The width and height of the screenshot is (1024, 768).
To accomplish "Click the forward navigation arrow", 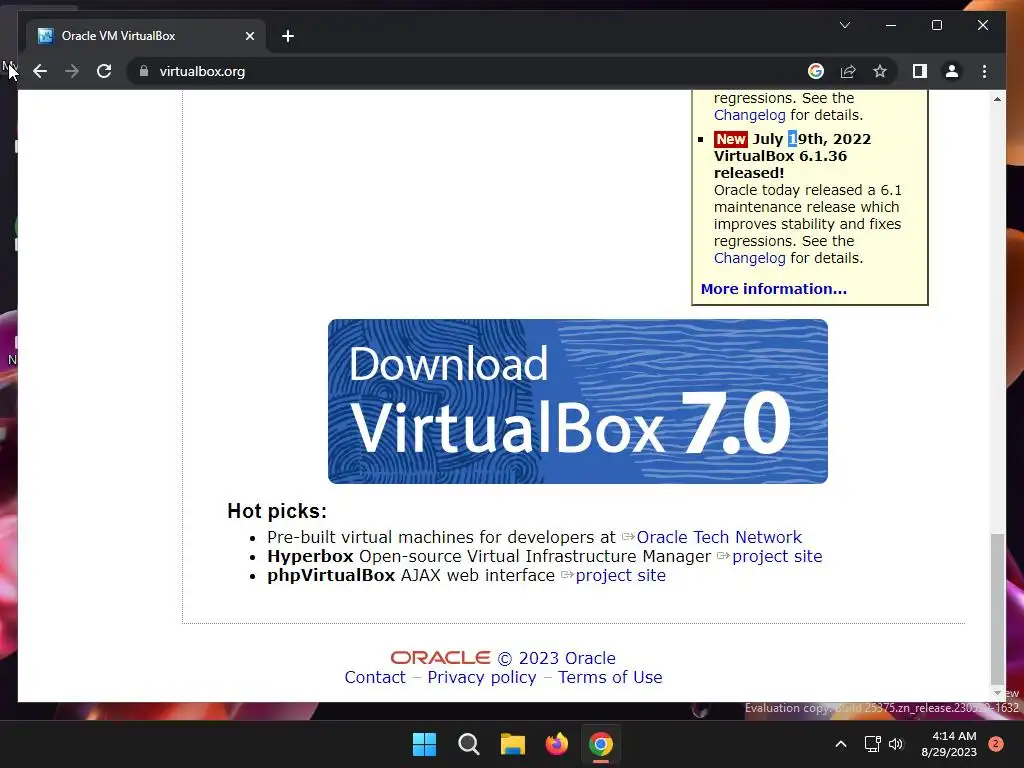I will [x=72, y=71].
